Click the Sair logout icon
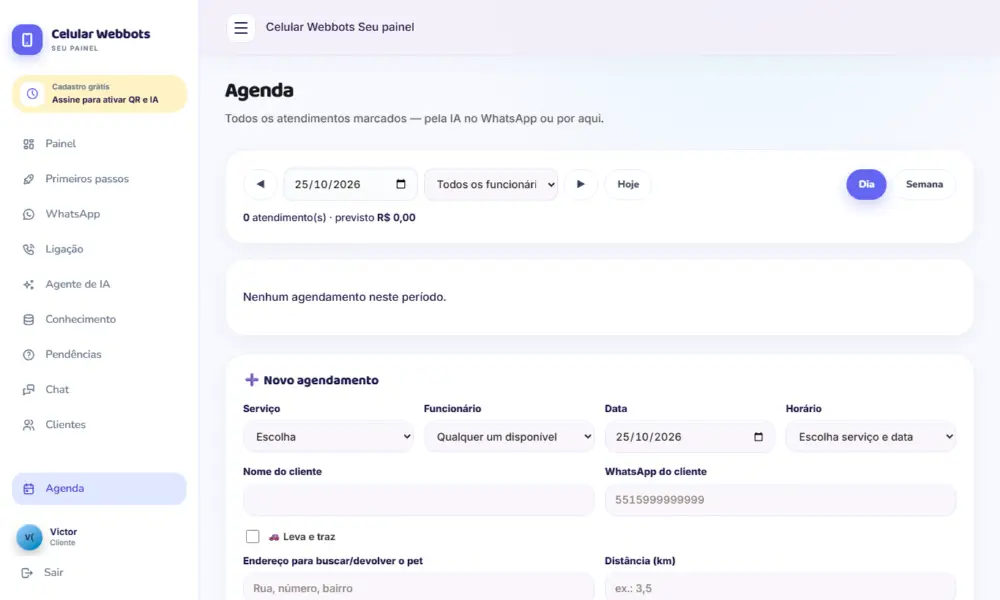 pos(27,573)
